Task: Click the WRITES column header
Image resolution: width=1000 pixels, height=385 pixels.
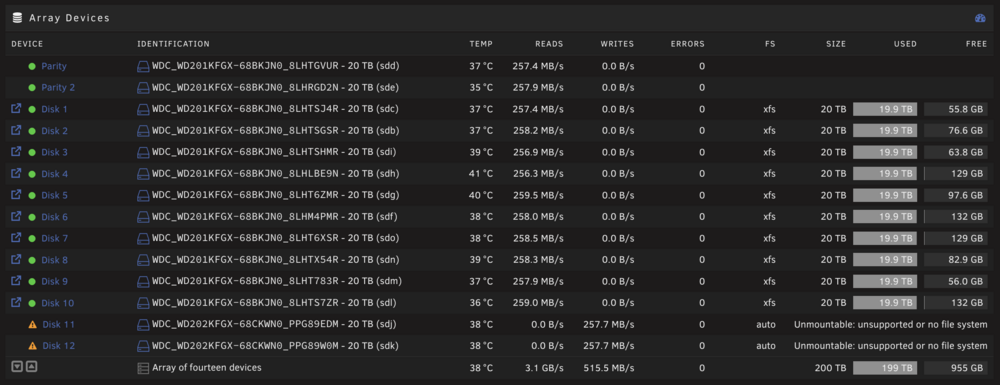Action: 617,44
